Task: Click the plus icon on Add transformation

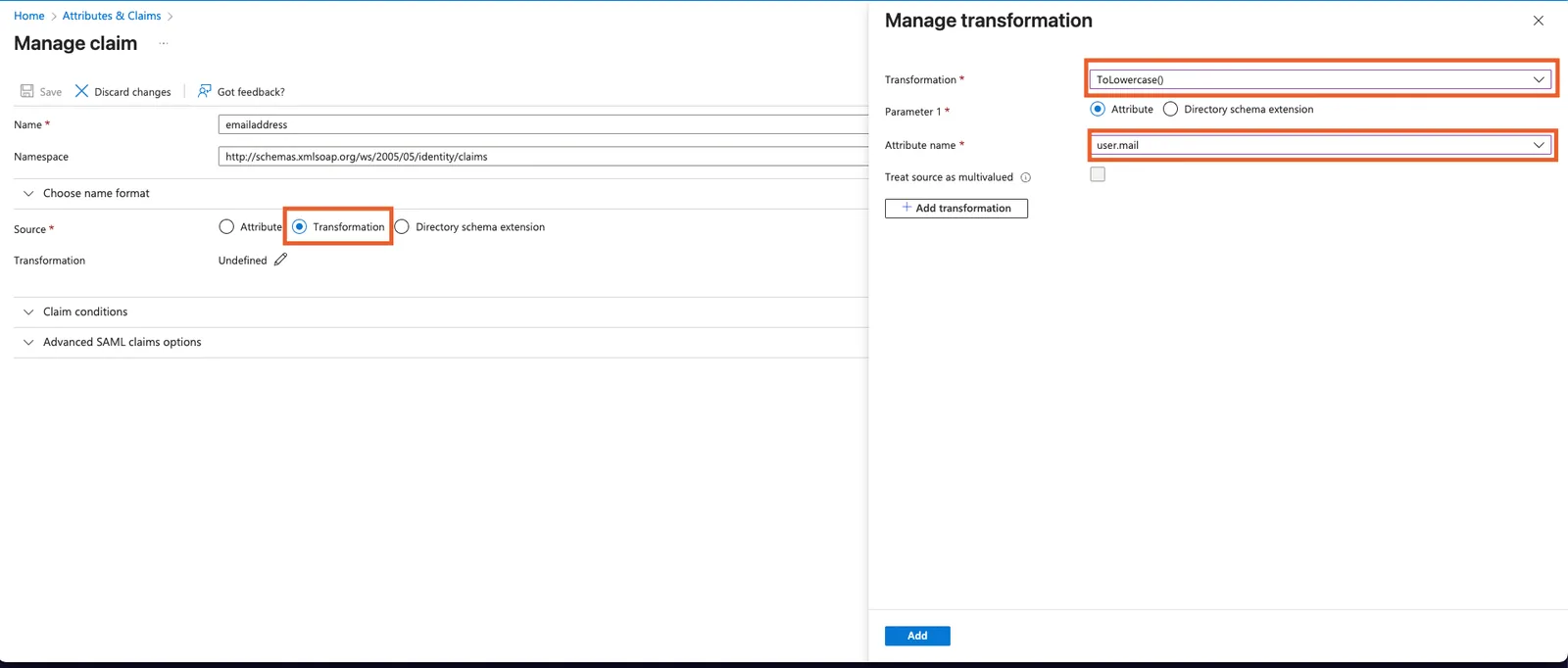Action: pyautogui.click(x=906, y=208)
